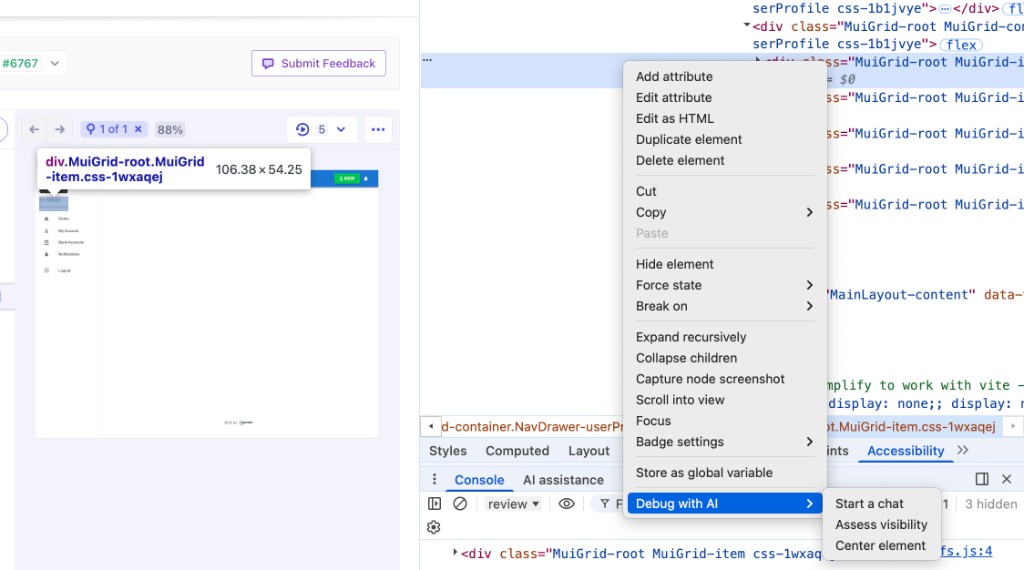Click the '3 hidden' messages label
Screen dimensions: 1024x570
pos(991,504)
